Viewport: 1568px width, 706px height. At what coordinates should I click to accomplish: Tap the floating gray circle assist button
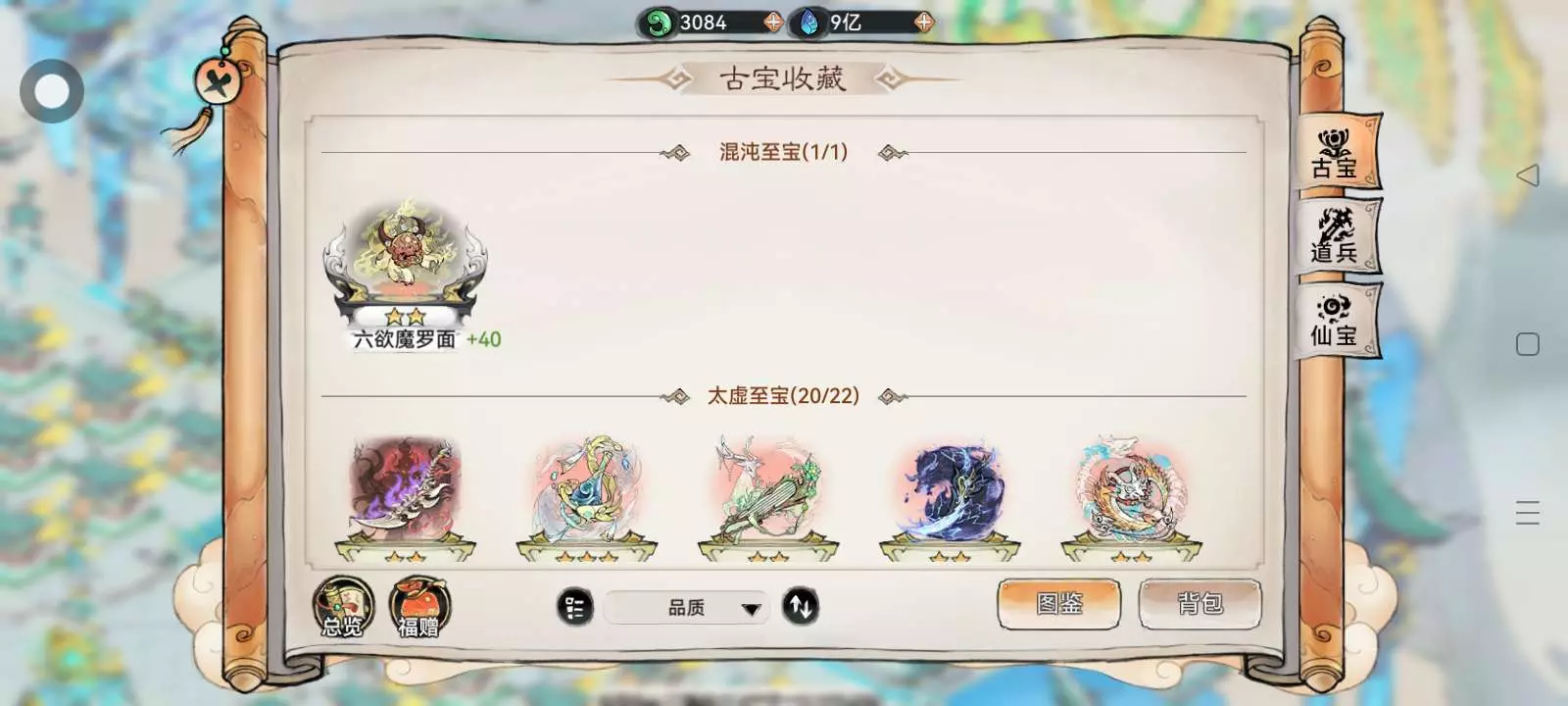point(52,91)
